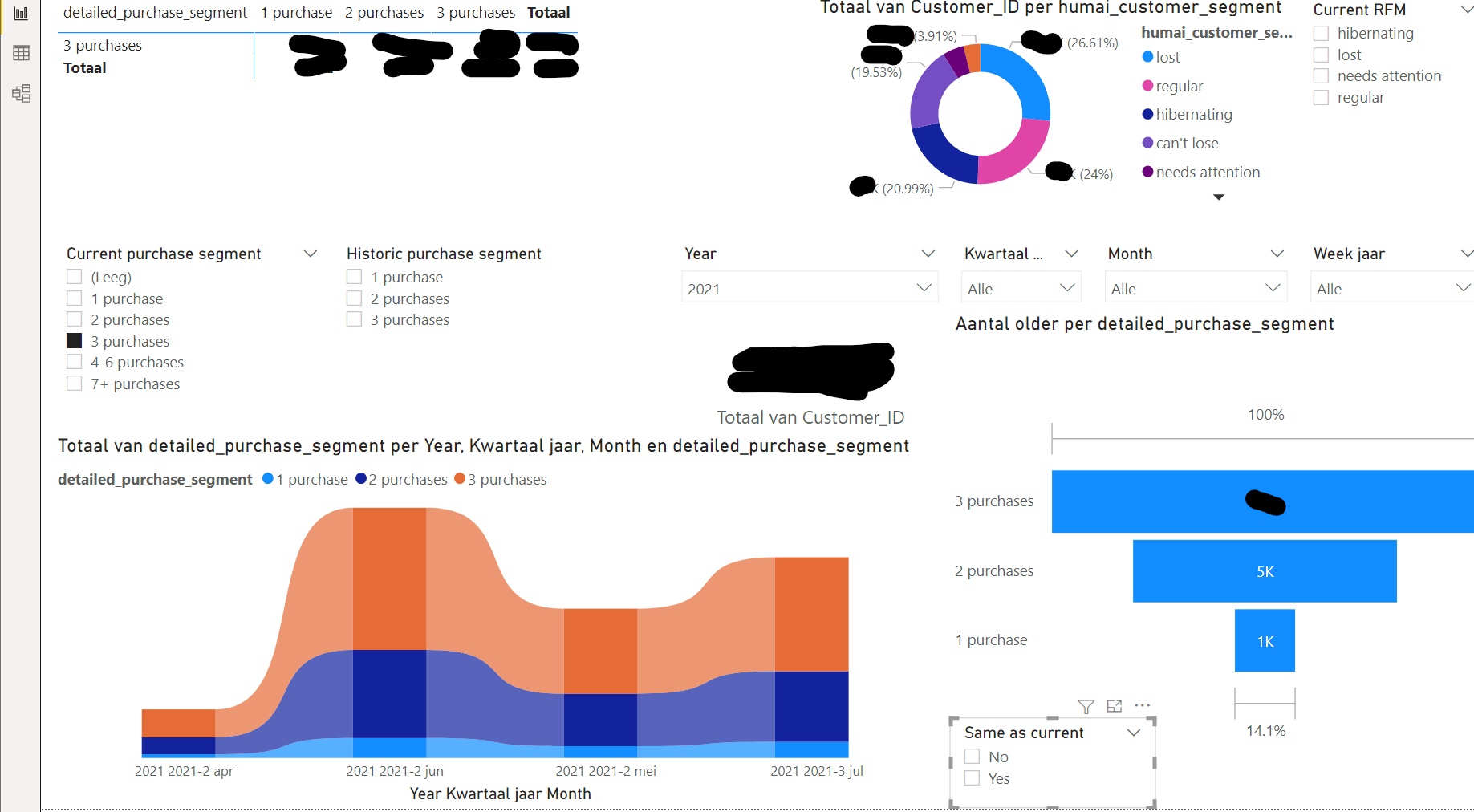Screen dimensions: 1474x812
Task: Open the Week jaar dropdown showing Alle
Action: point(1391,288)
